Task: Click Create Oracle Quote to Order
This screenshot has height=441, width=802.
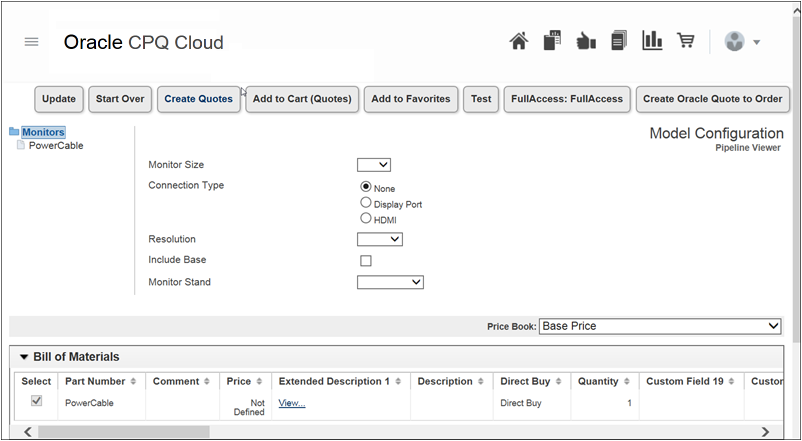Action: click(712, 99)
